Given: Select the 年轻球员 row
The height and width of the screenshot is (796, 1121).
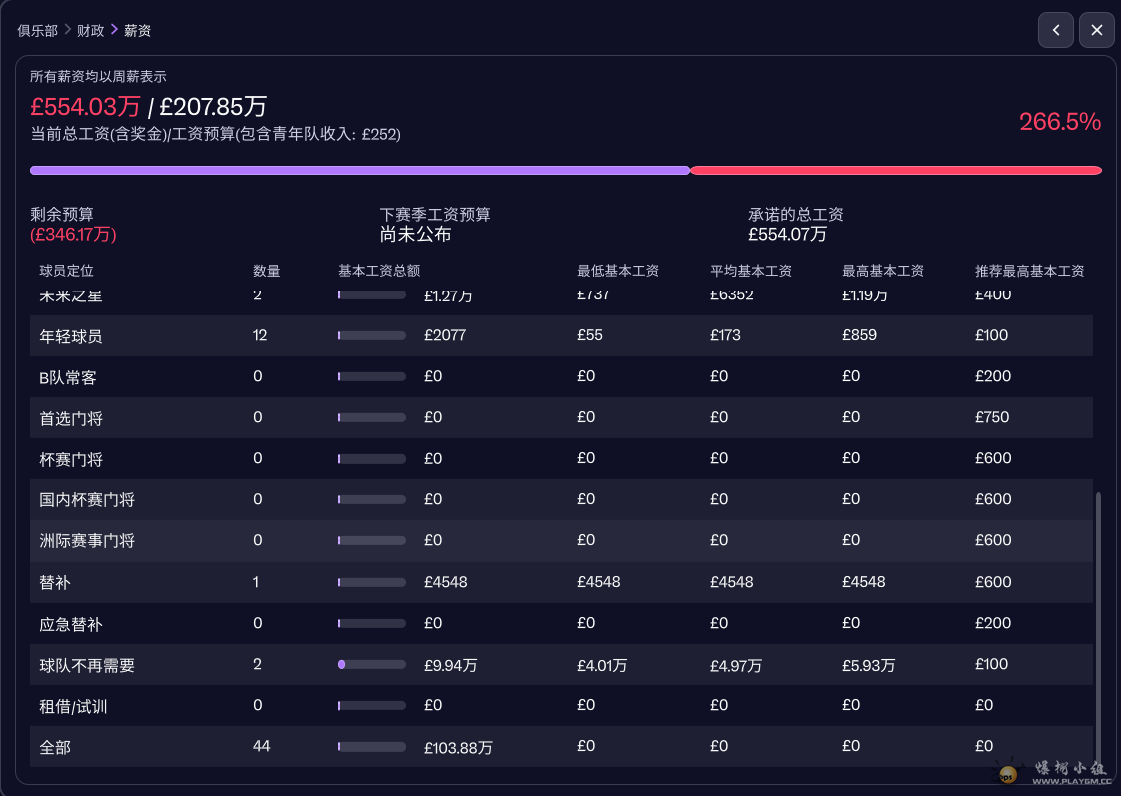Looking at the screenshot, I should coord(560,335).
